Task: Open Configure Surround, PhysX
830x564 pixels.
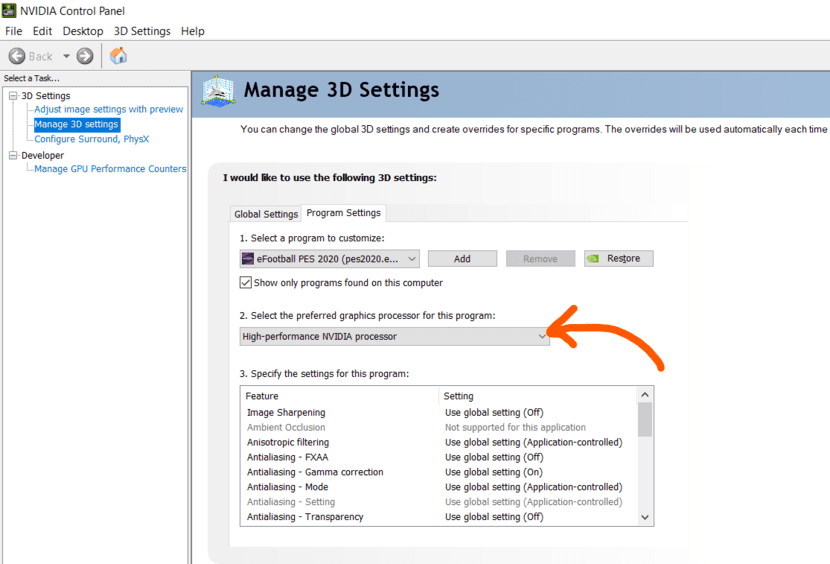Action: (x=92, y=139)
